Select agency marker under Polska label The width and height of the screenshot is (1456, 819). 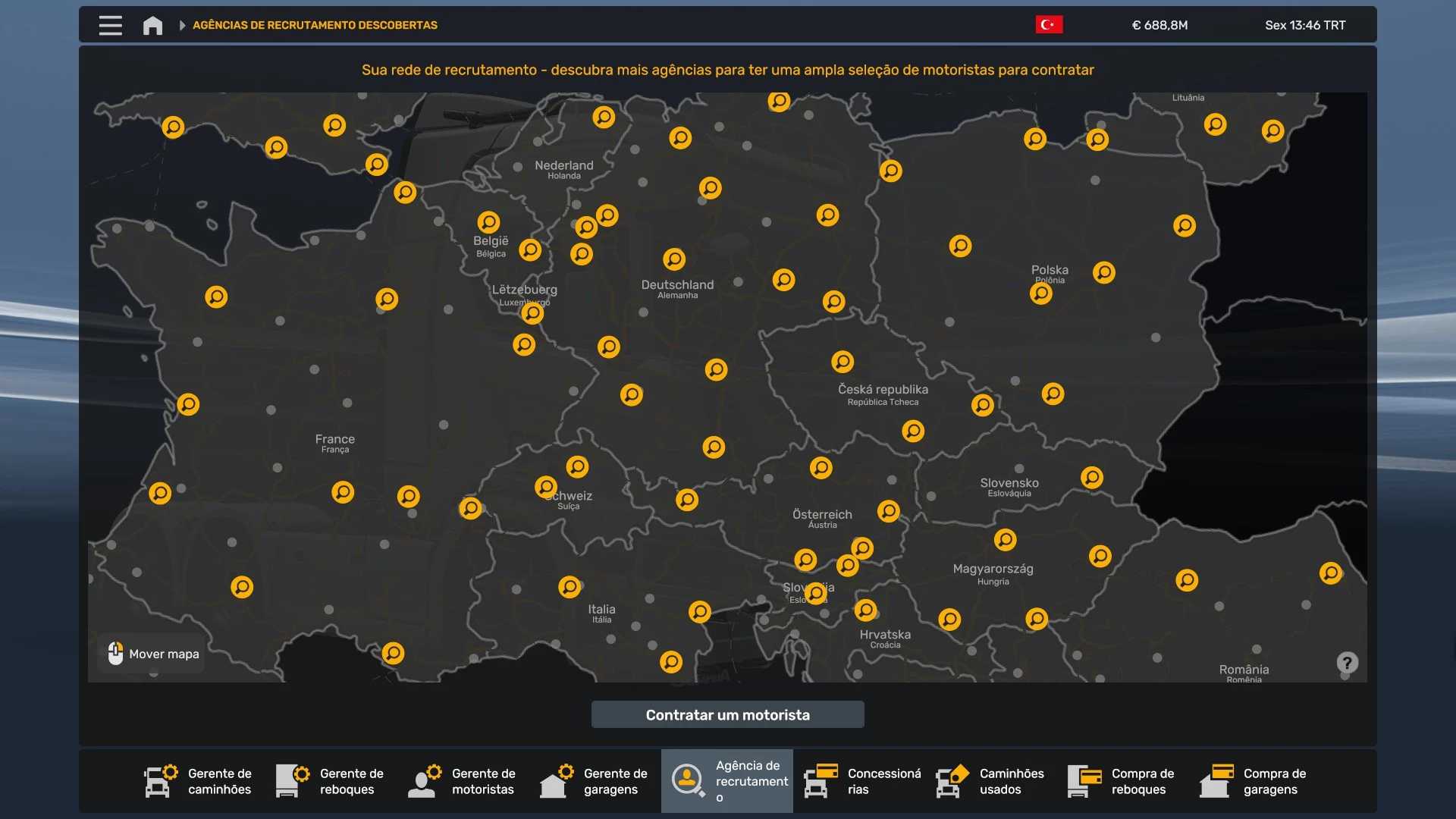click(1040, 293)
